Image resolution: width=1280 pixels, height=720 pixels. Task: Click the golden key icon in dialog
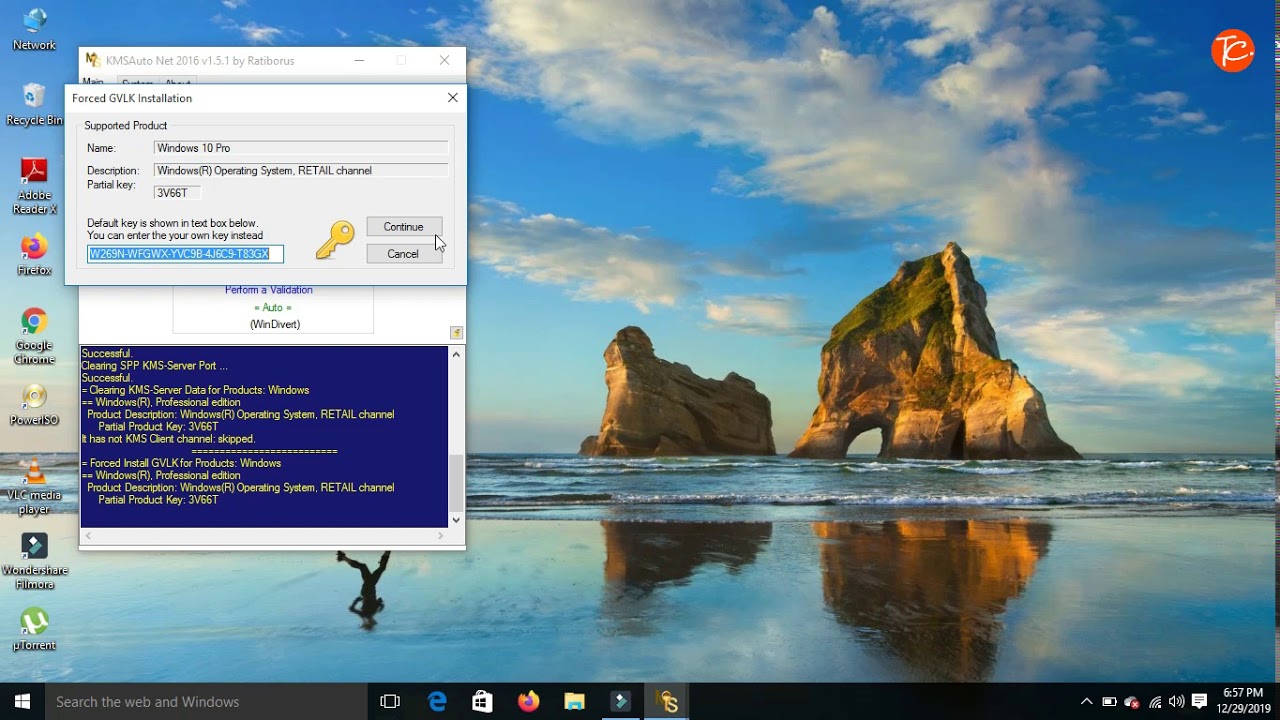tap(336, 241)
